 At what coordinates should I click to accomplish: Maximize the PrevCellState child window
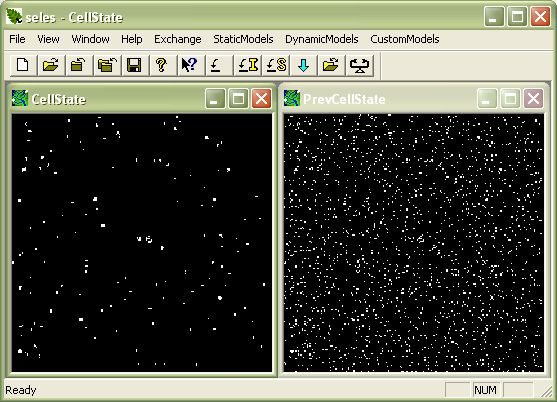(510, 98)
